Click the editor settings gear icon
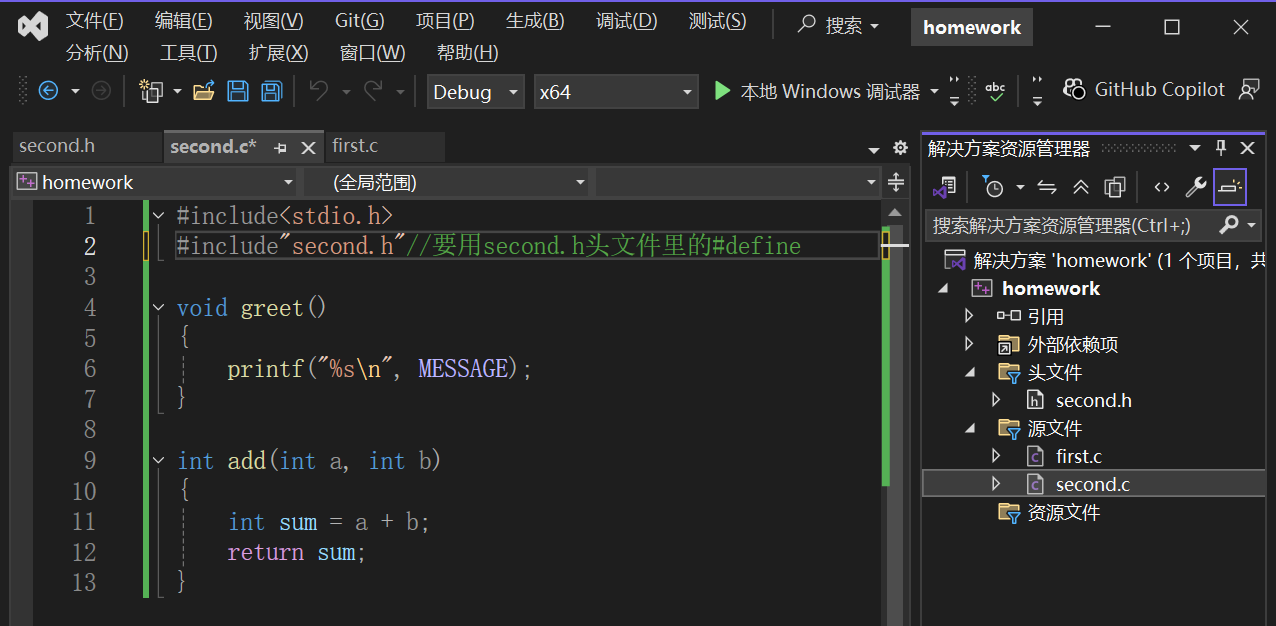This screenshot has width=1276, height=626. point(900,148)
